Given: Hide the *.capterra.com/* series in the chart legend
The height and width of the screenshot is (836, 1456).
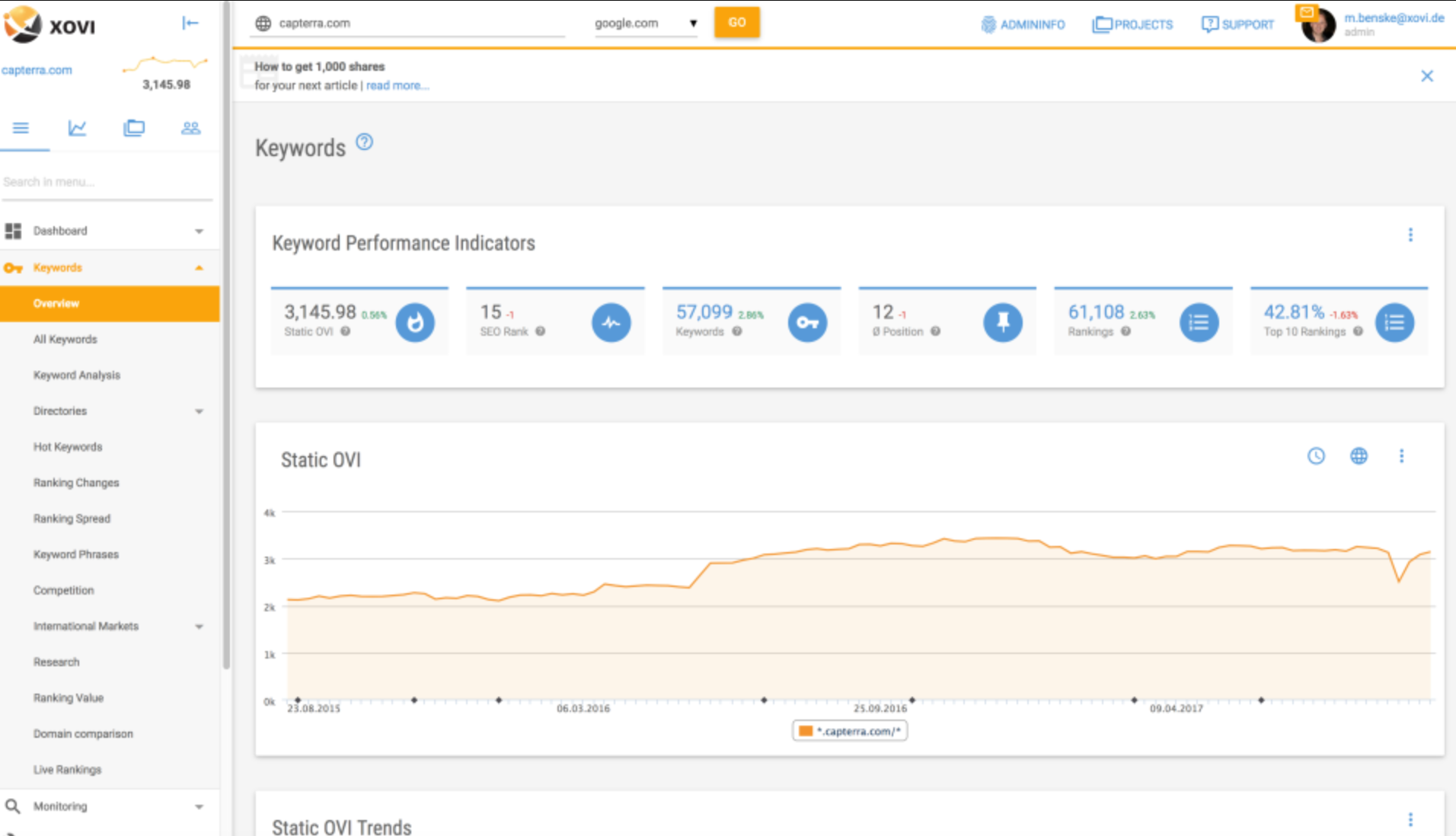Looking at the screenshot, I should coord(849,730).
